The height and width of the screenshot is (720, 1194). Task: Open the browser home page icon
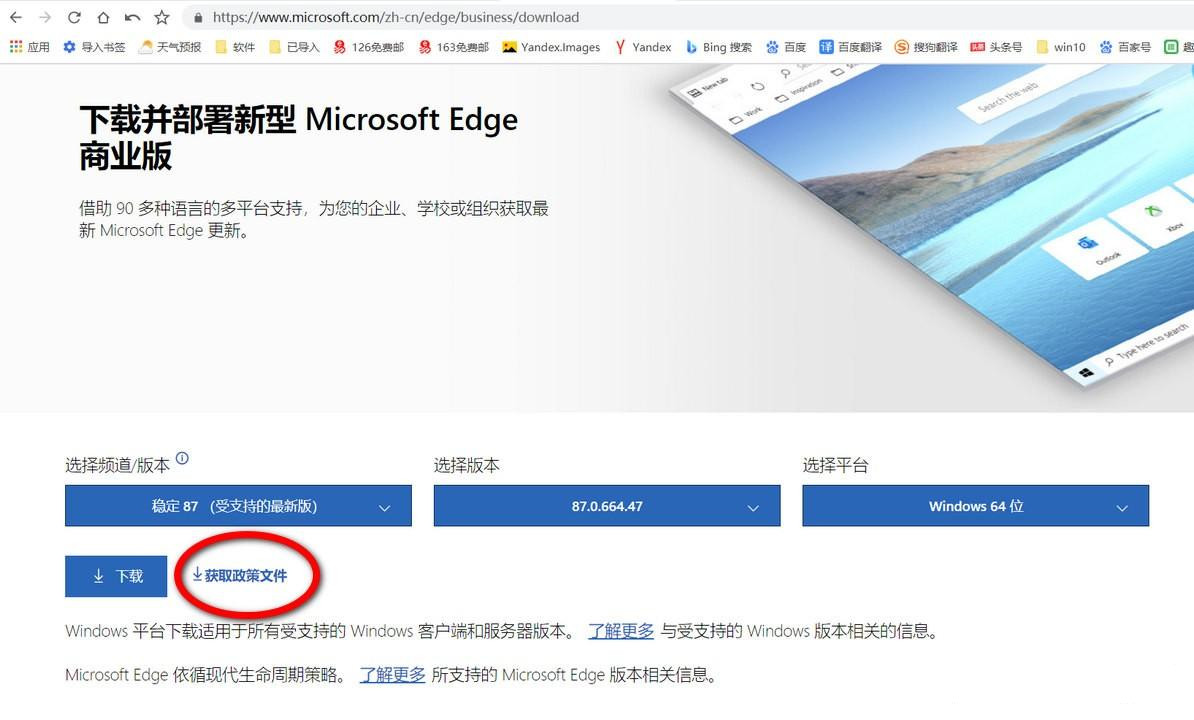(x=103, y=17)
